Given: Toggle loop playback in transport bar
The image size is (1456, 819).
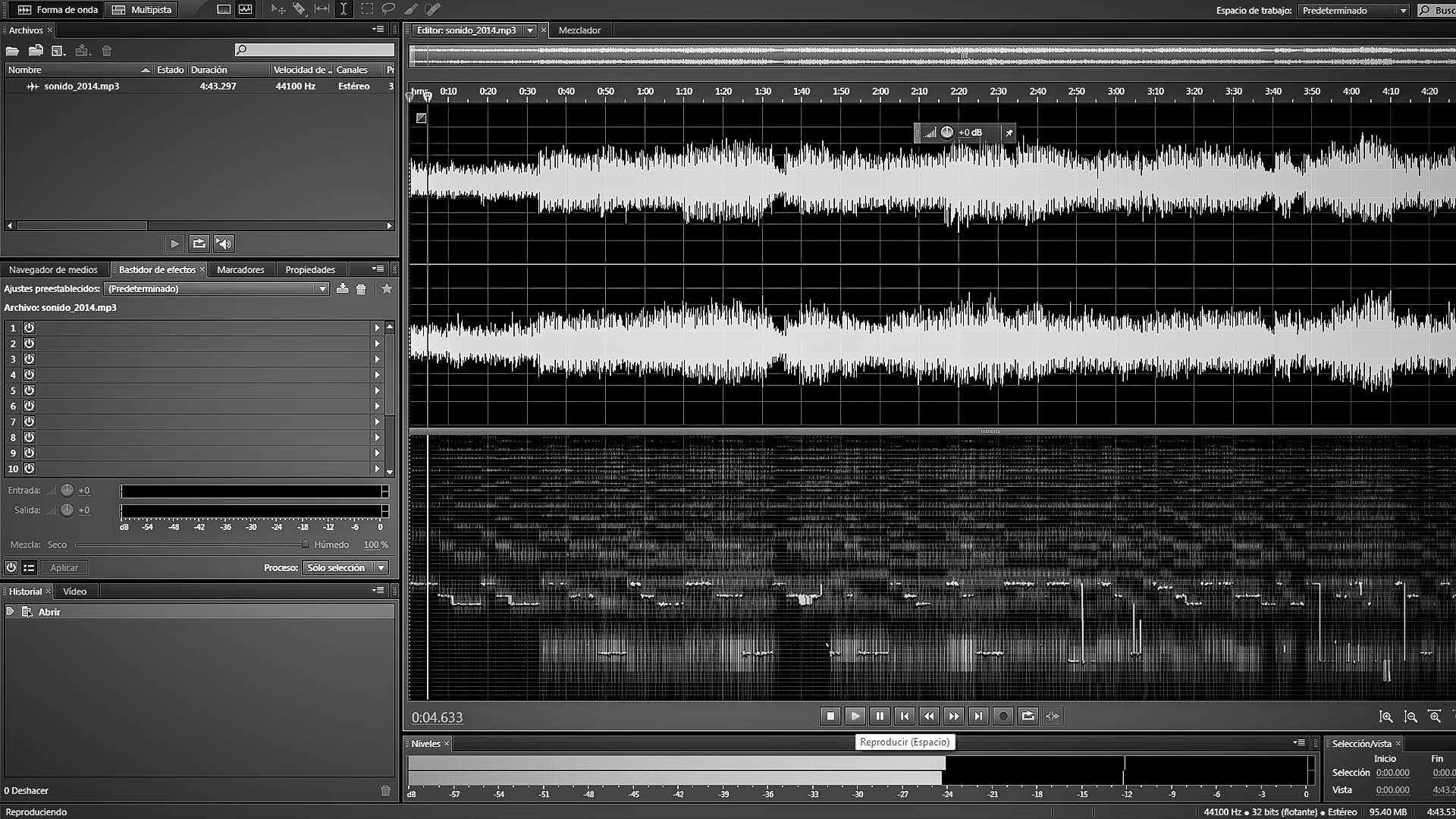Looking at the screenshot, I should 1028,716.
